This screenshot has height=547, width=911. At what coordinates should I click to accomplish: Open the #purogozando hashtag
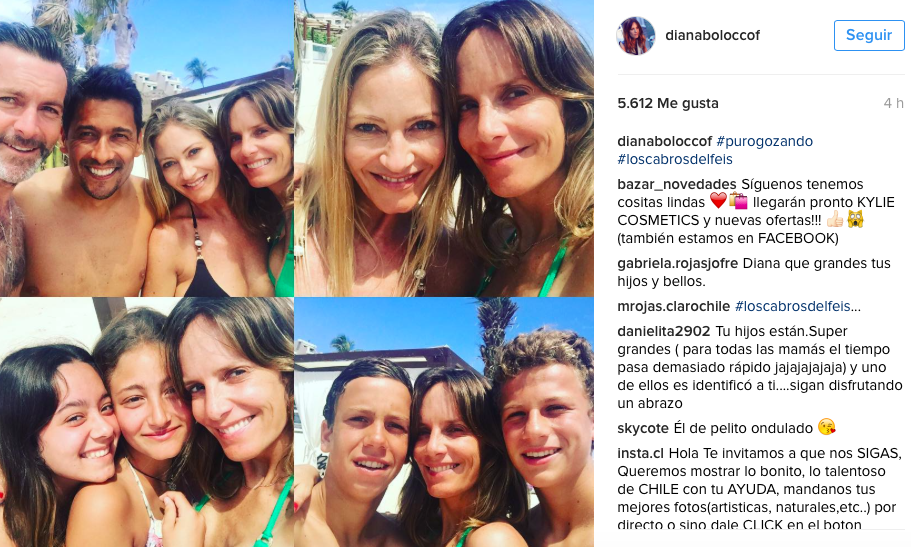pos(765,141)
